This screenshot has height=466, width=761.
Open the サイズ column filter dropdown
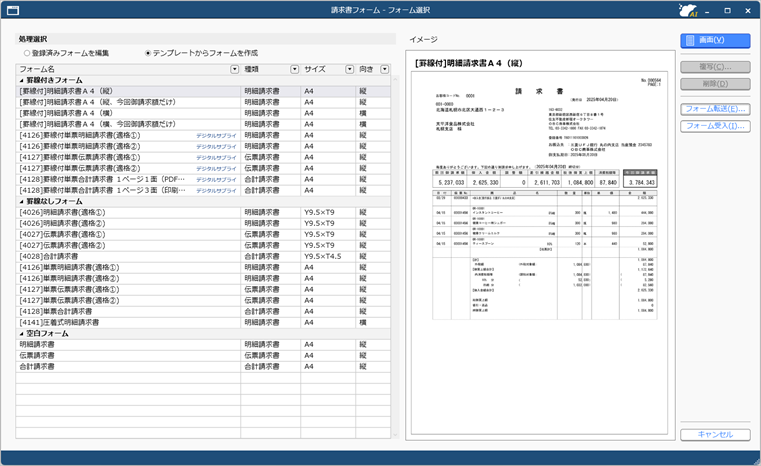tap(349, 69)
